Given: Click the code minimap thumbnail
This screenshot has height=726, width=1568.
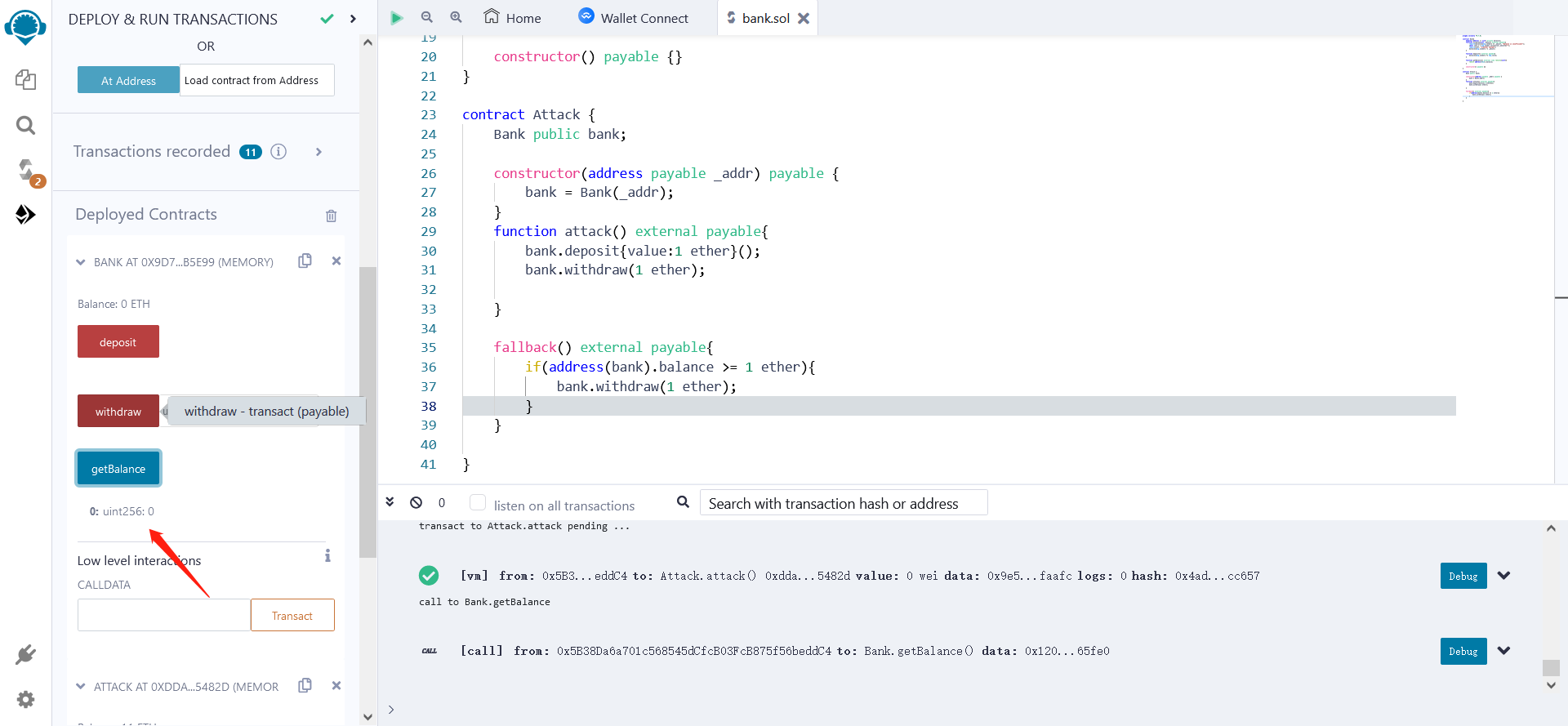Looking at the screenshot, I should pyautogui.click(x=1507, y=67).
